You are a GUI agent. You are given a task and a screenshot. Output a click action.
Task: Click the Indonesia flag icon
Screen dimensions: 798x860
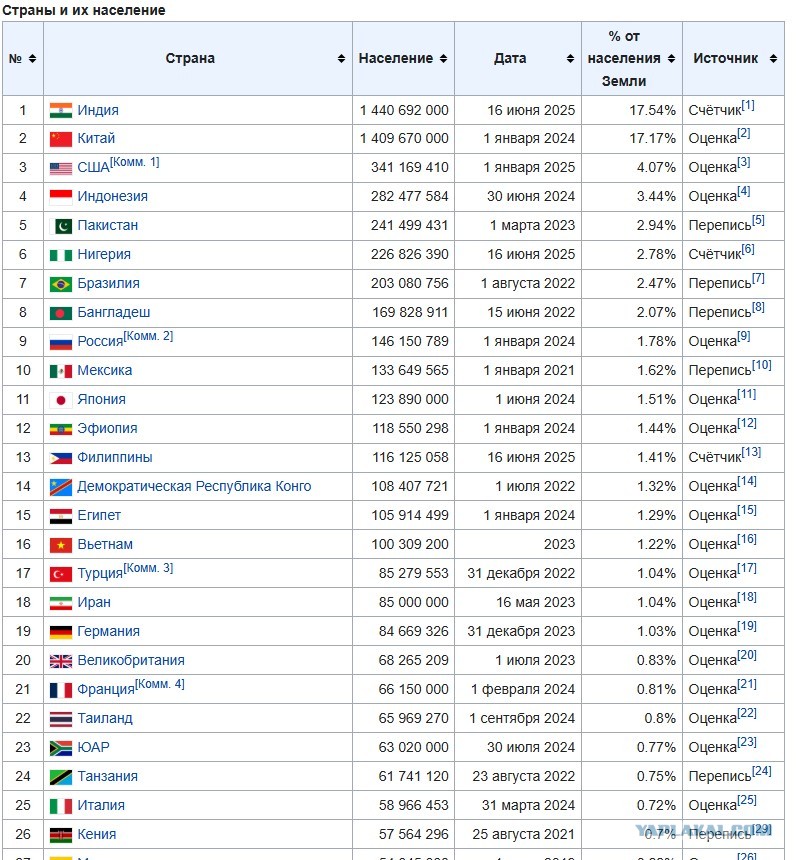(60, 197)
